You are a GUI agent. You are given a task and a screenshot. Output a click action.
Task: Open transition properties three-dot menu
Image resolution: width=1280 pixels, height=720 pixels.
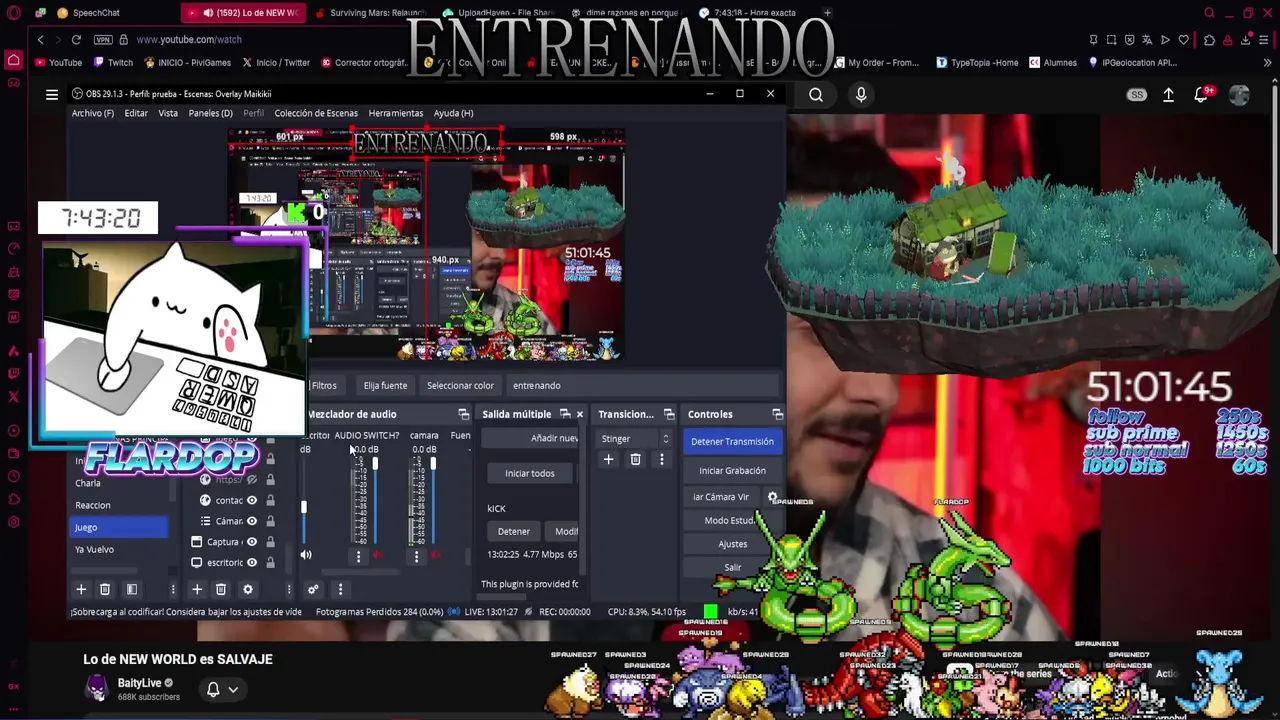(x=661, y=459)
